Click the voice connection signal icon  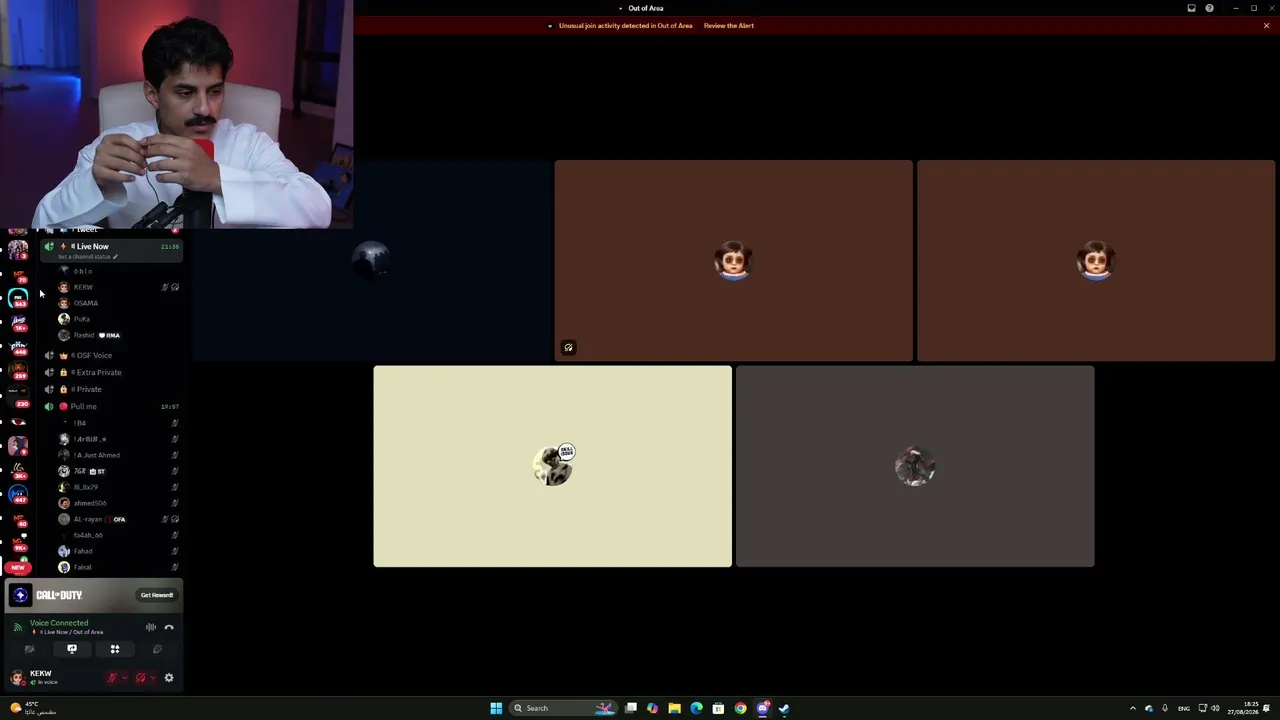(17, 627)
